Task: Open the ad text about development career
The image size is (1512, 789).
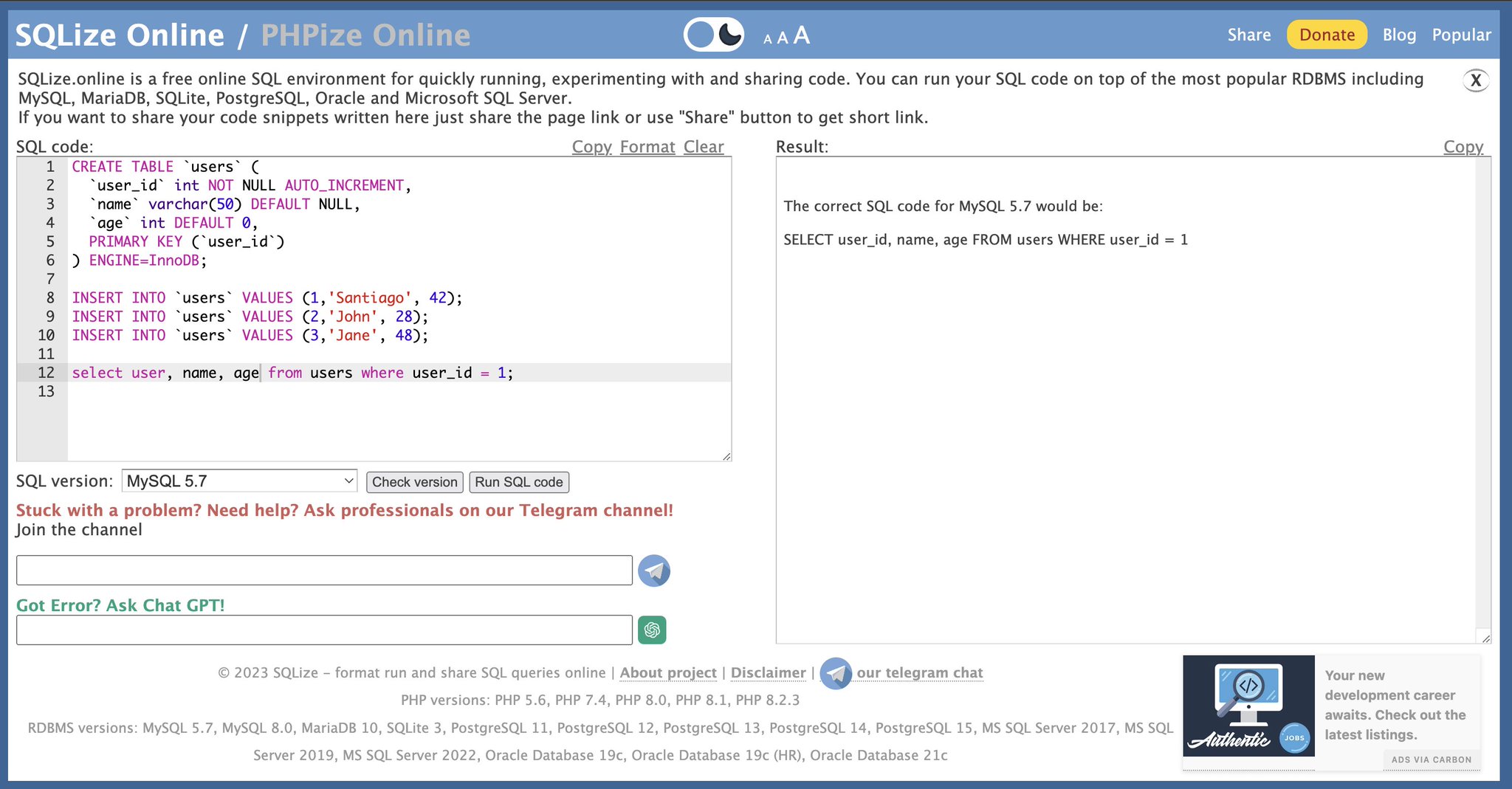Action: pos(1395,705)
